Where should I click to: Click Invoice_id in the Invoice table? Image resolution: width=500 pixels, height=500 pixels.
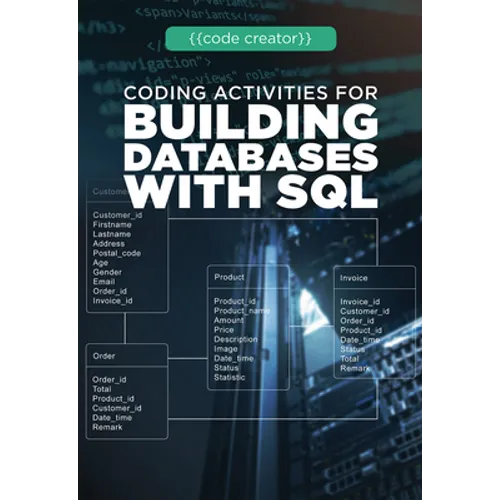[360, 302]
